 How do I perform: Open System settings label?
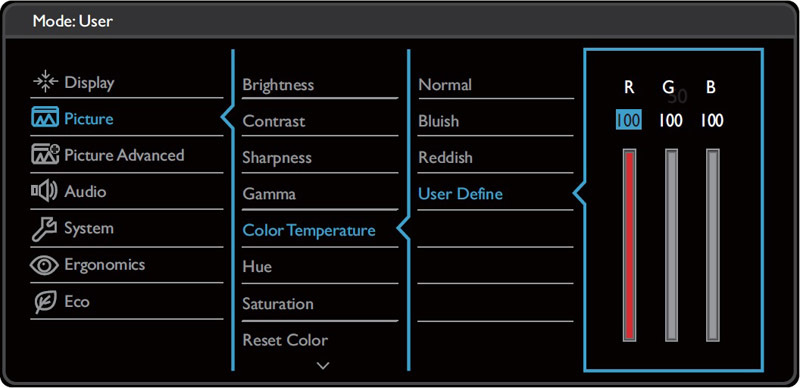pyautogui.click(x=89, y=229)
